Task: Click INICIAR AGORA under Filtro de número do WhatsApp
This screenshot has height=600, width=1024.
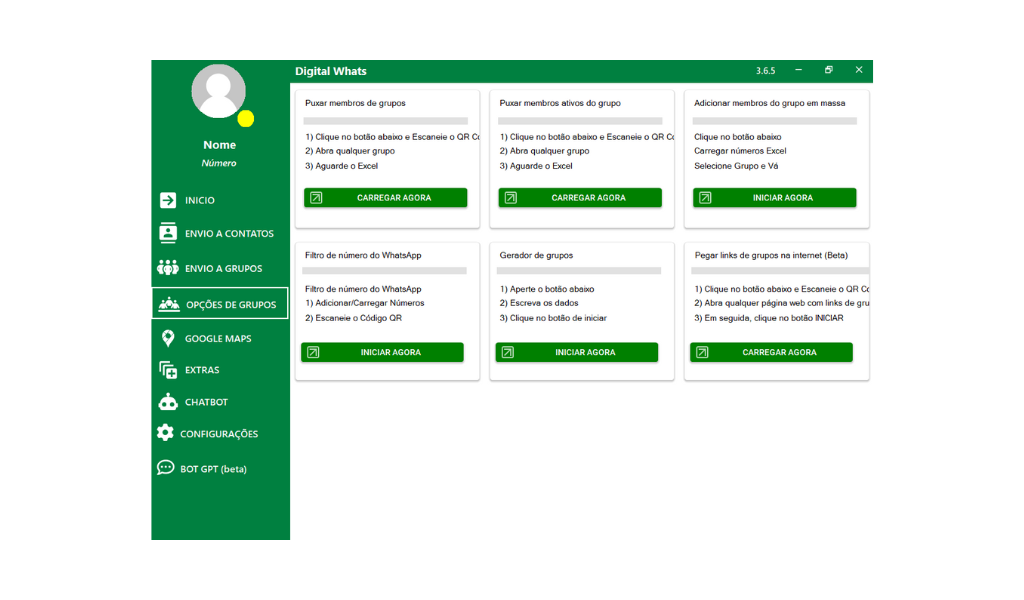Action: [382, 352]
